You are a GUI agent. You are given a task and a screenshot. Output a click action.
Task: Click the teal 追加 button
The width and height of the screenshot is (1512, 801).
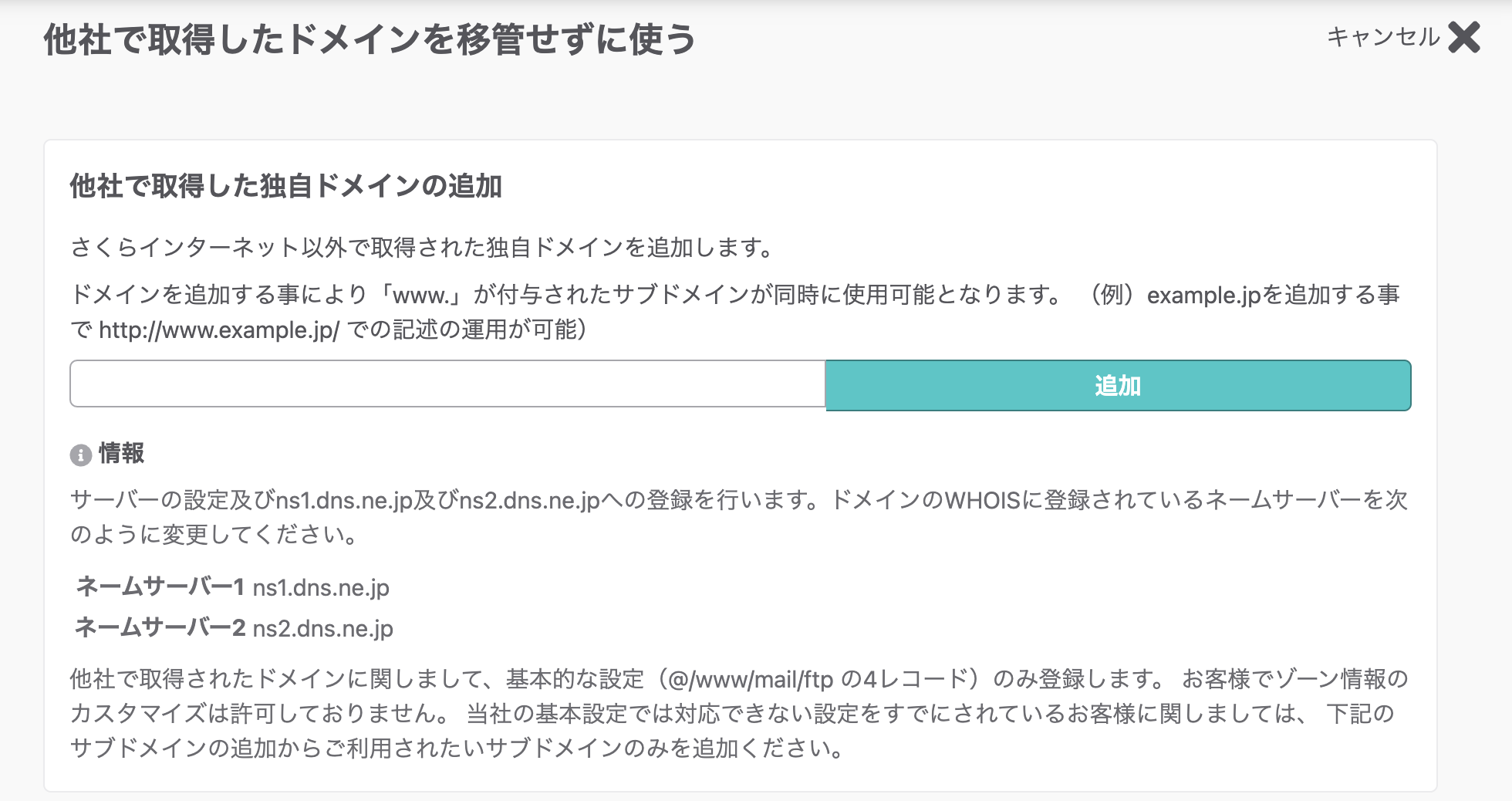pyautogui.click(x=1118, y=385)
